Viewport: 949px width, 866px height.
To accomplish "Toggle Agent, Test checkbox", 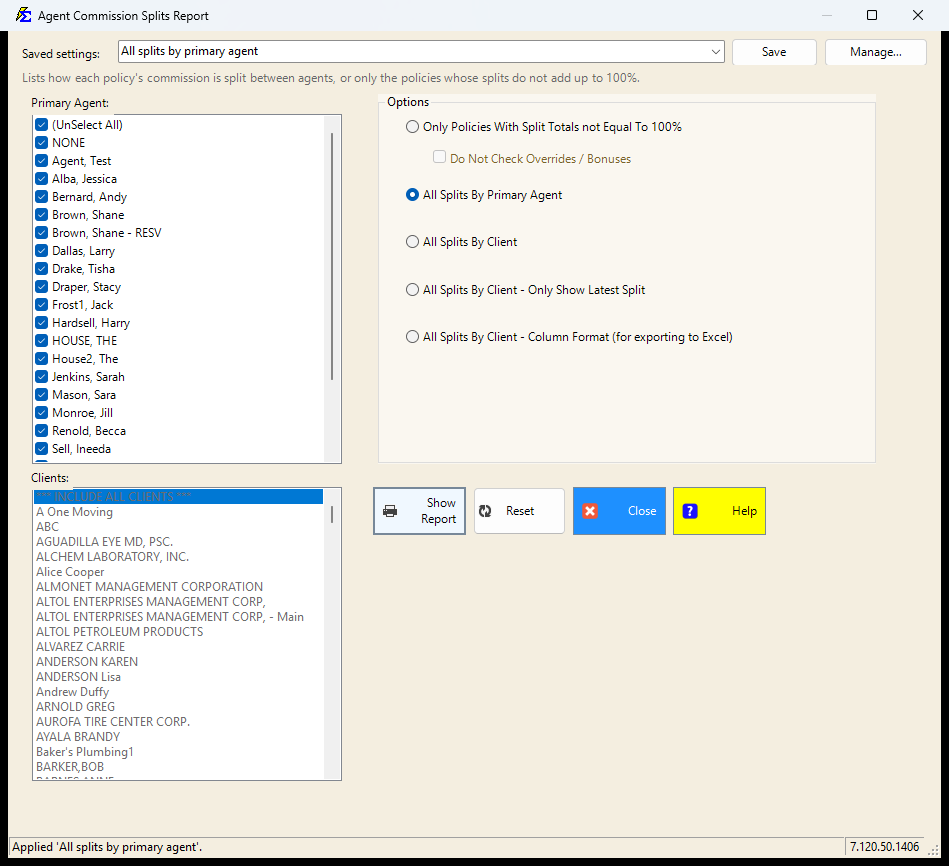I will (x=41, y=161).
